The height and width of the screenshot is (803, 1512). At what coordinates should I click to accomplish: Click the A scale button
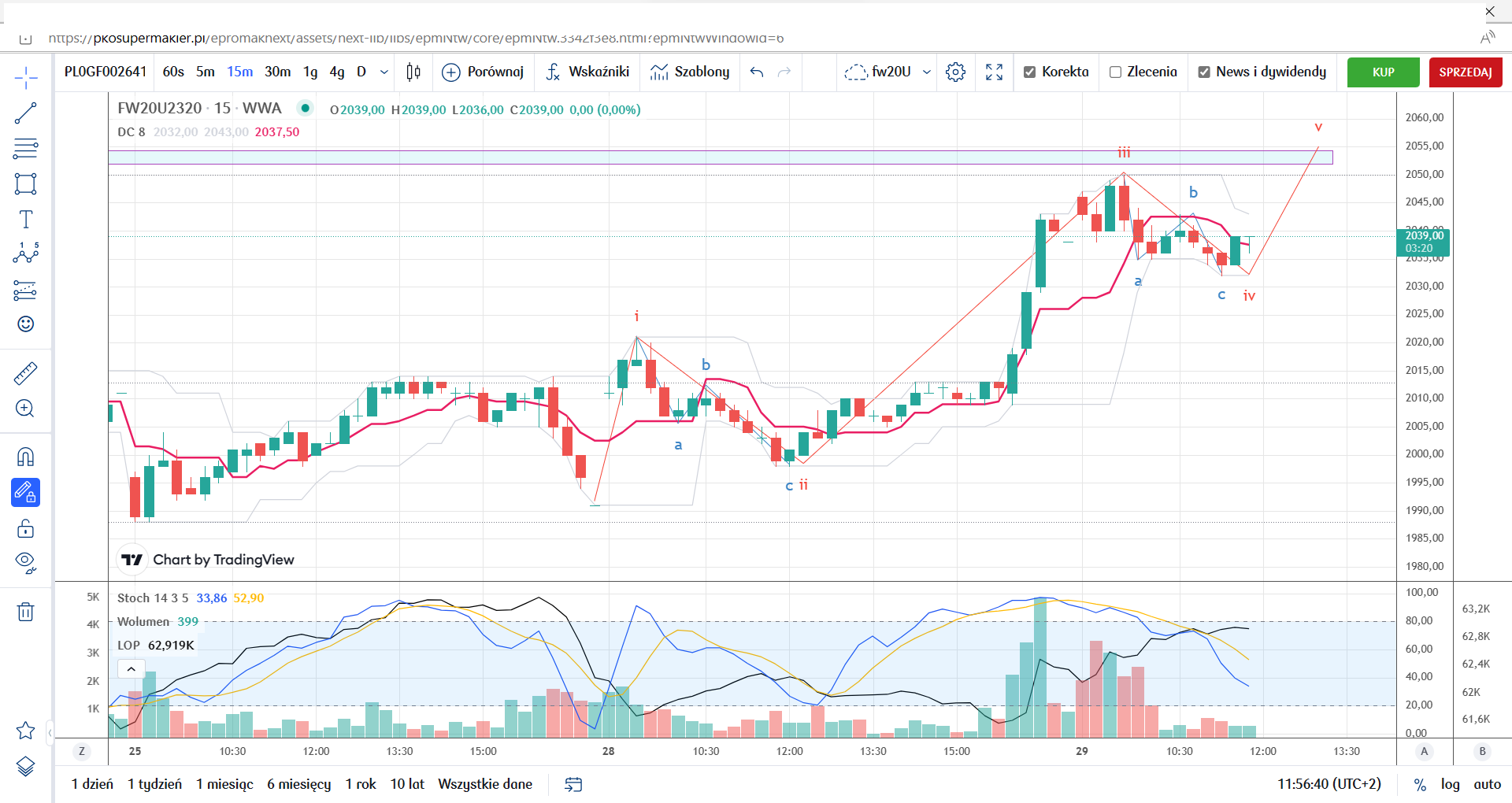1424,751
